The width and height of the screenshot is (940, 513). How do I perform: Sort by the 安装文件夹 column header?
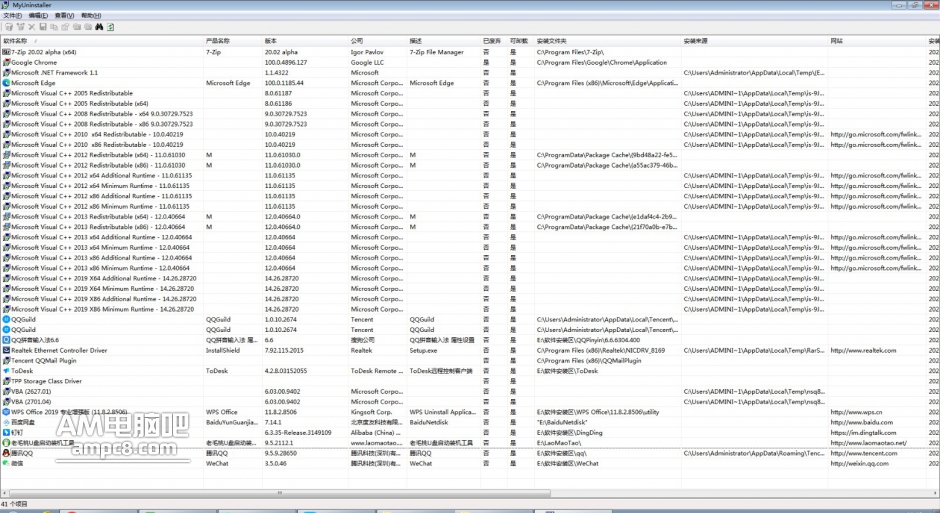pyautogui.click(x=607, y=41)
